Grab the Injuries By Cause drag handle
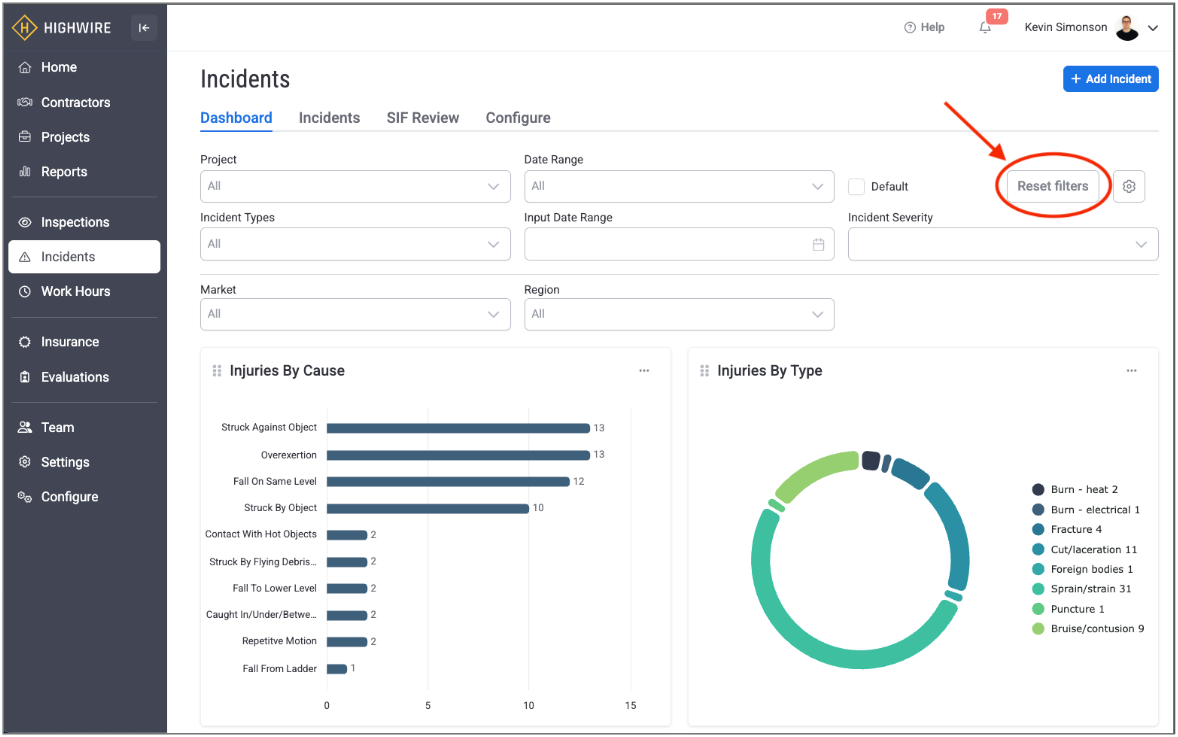1178x737 pixels. [x=217, y=371]
